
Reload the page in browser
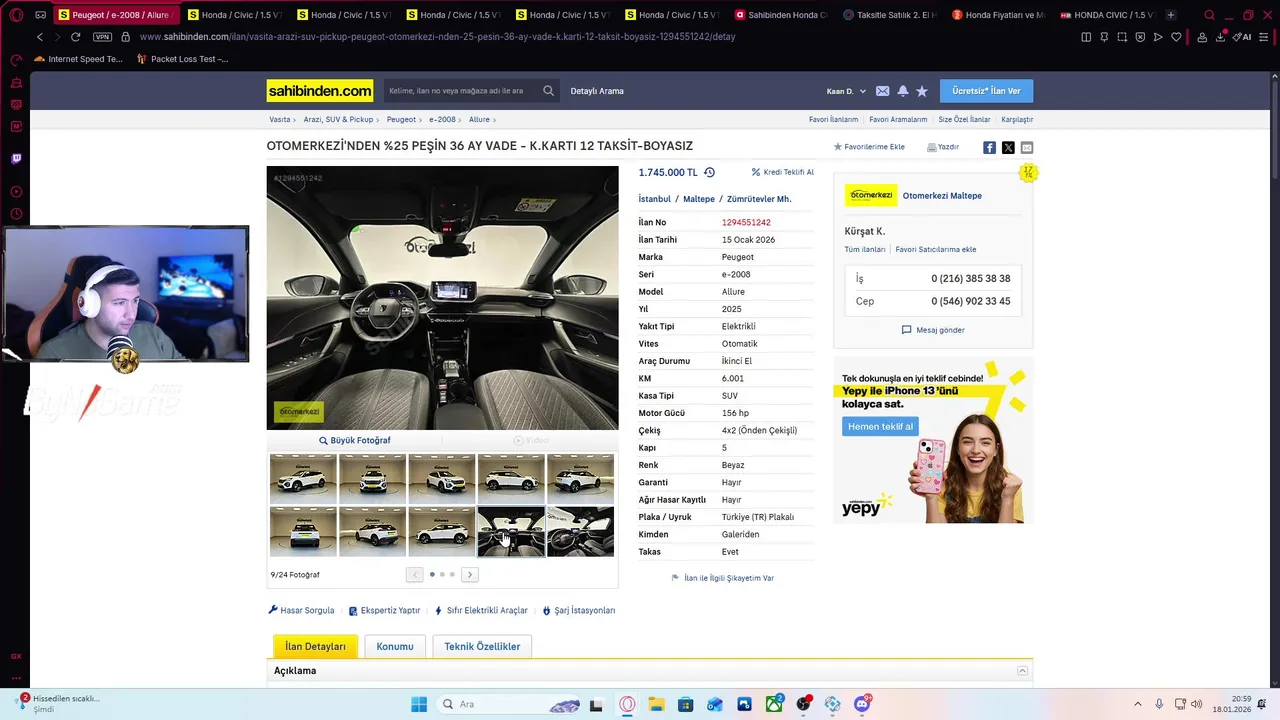point(75,37)
